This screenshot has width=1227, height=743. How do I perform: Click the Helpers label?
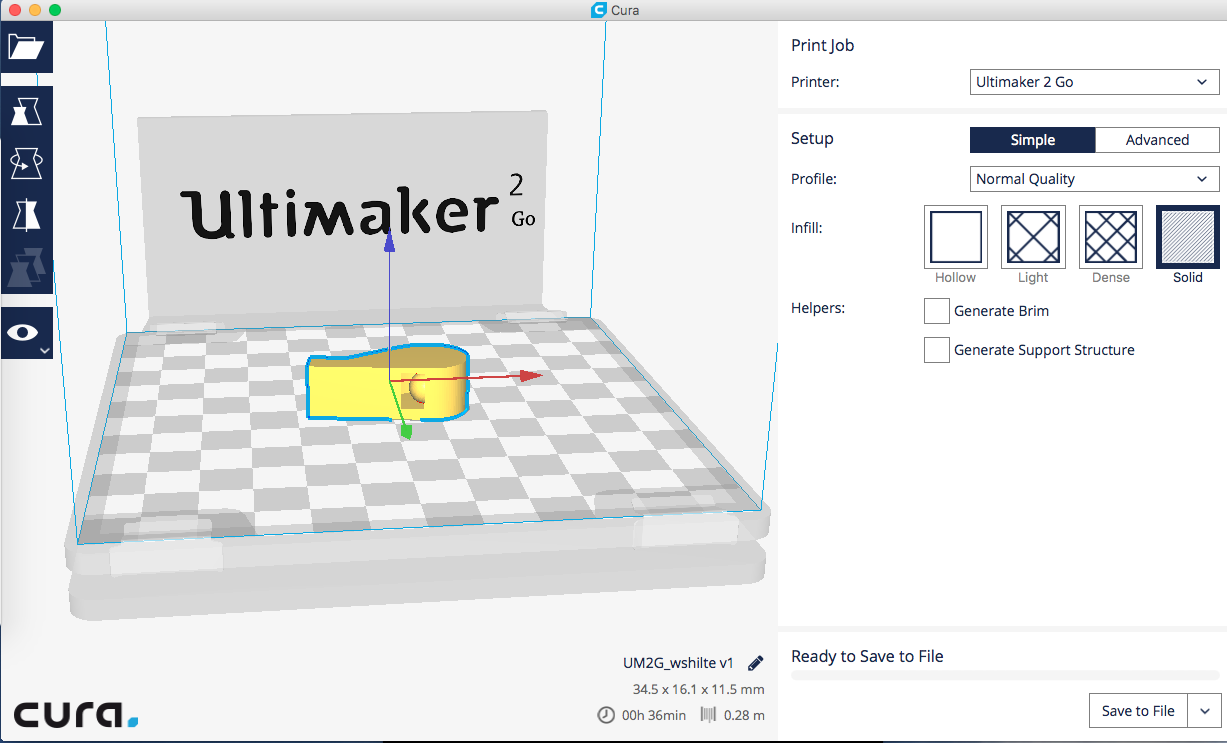pyautogui.click(x=818, y=307)
